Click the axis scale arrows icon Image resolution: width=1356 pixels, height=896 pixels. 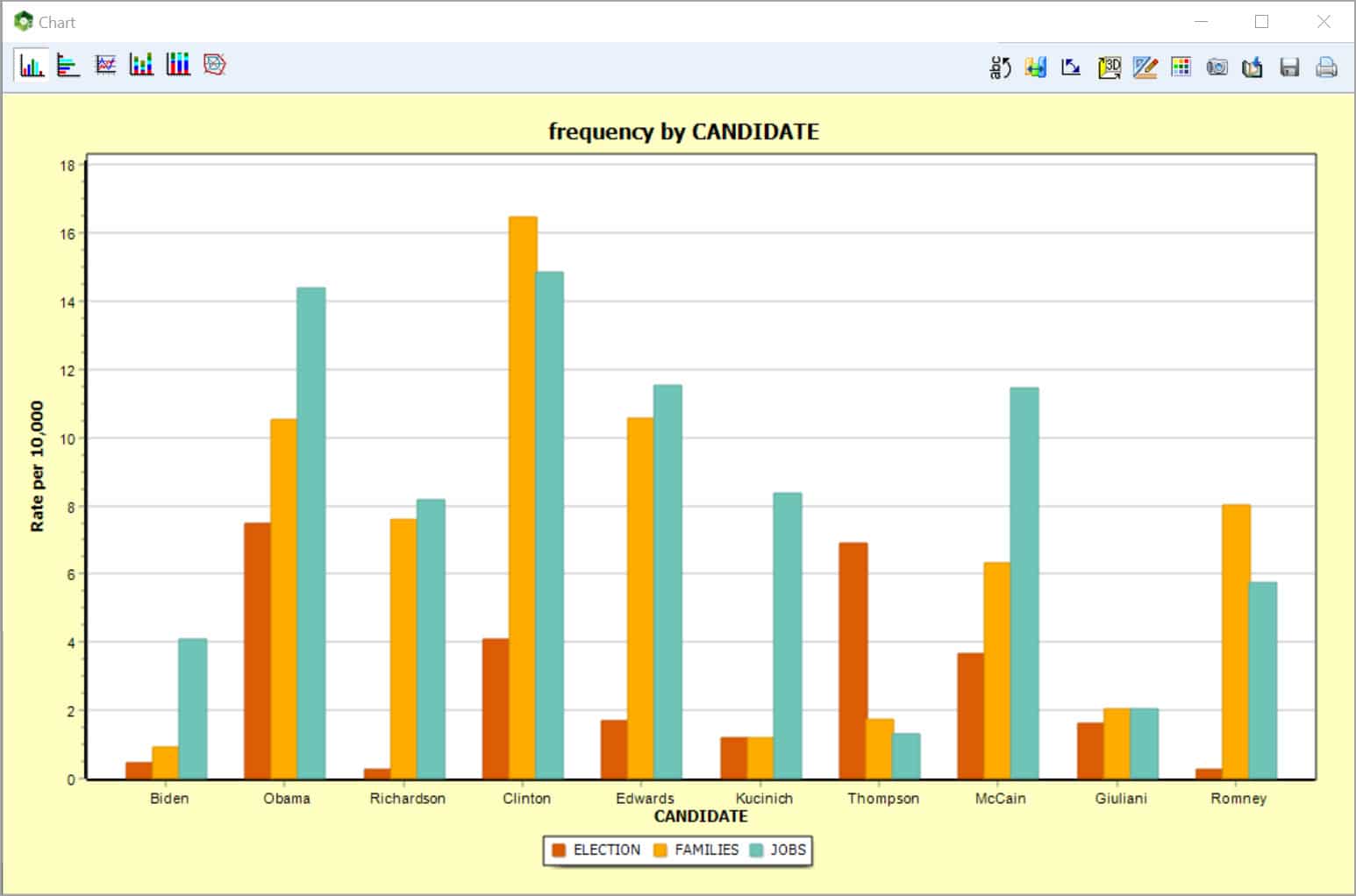click(1071, 68)
